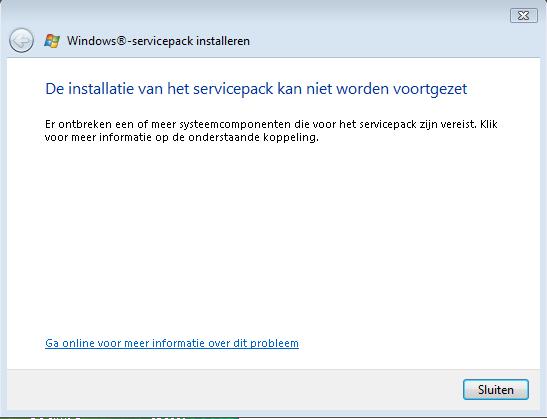Click the word 'servicepack' in the blue heading
This screenshot has height=419, width=547.
tap(233, 89)
